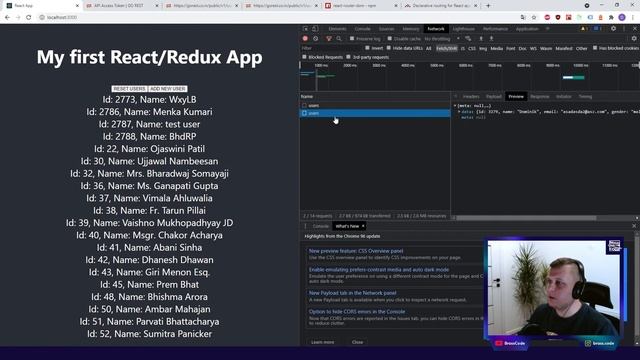This screenshot has height=360, width=640.
Task: Export HAR with the download icon
Action: point(491,38)
